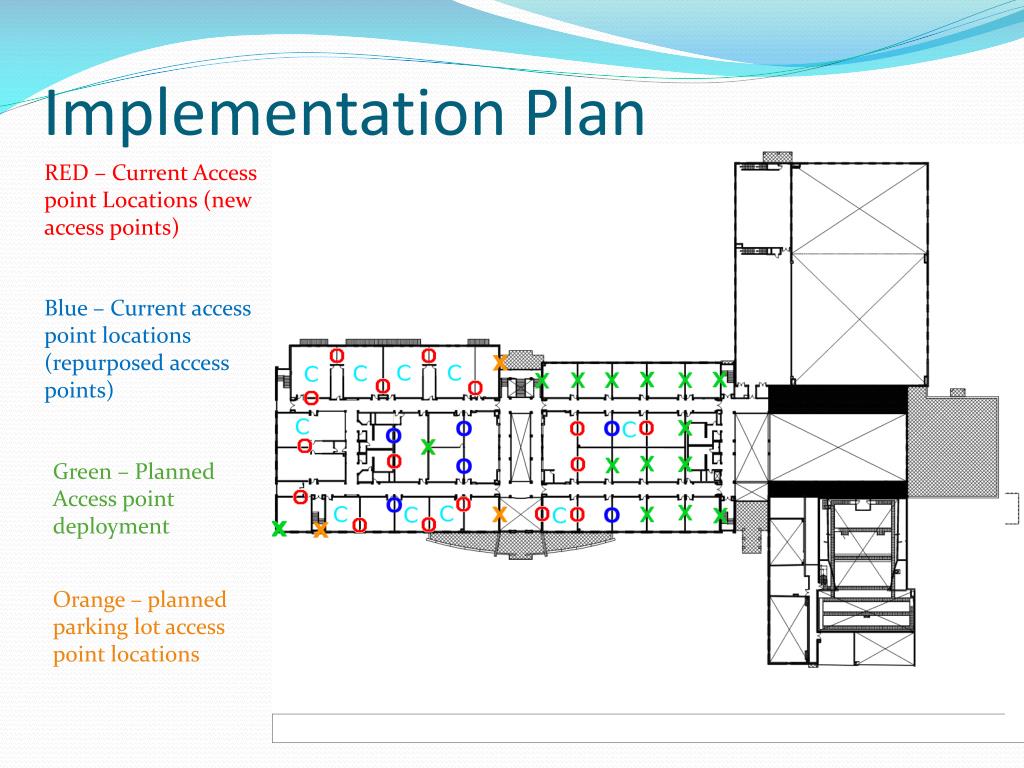Click the blue "repurposed access points" legend paragraph
The width and height of the screenshot is (1024, 768).
(148, 349)
